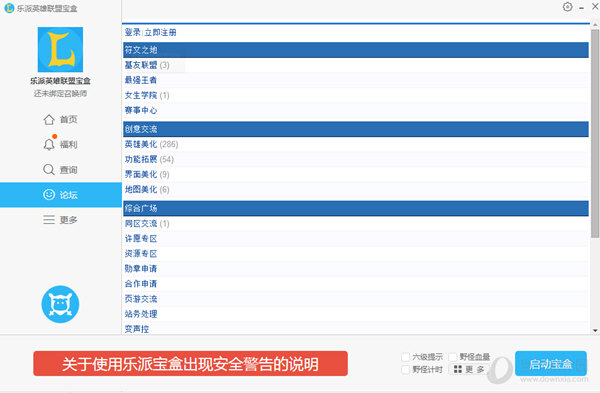Image resolution: width=600 pixels, height=393 pixels.
Task: Open the red 关于使用乐派宝盒出现安全警告的说明 banner
Action: (191, 364)
